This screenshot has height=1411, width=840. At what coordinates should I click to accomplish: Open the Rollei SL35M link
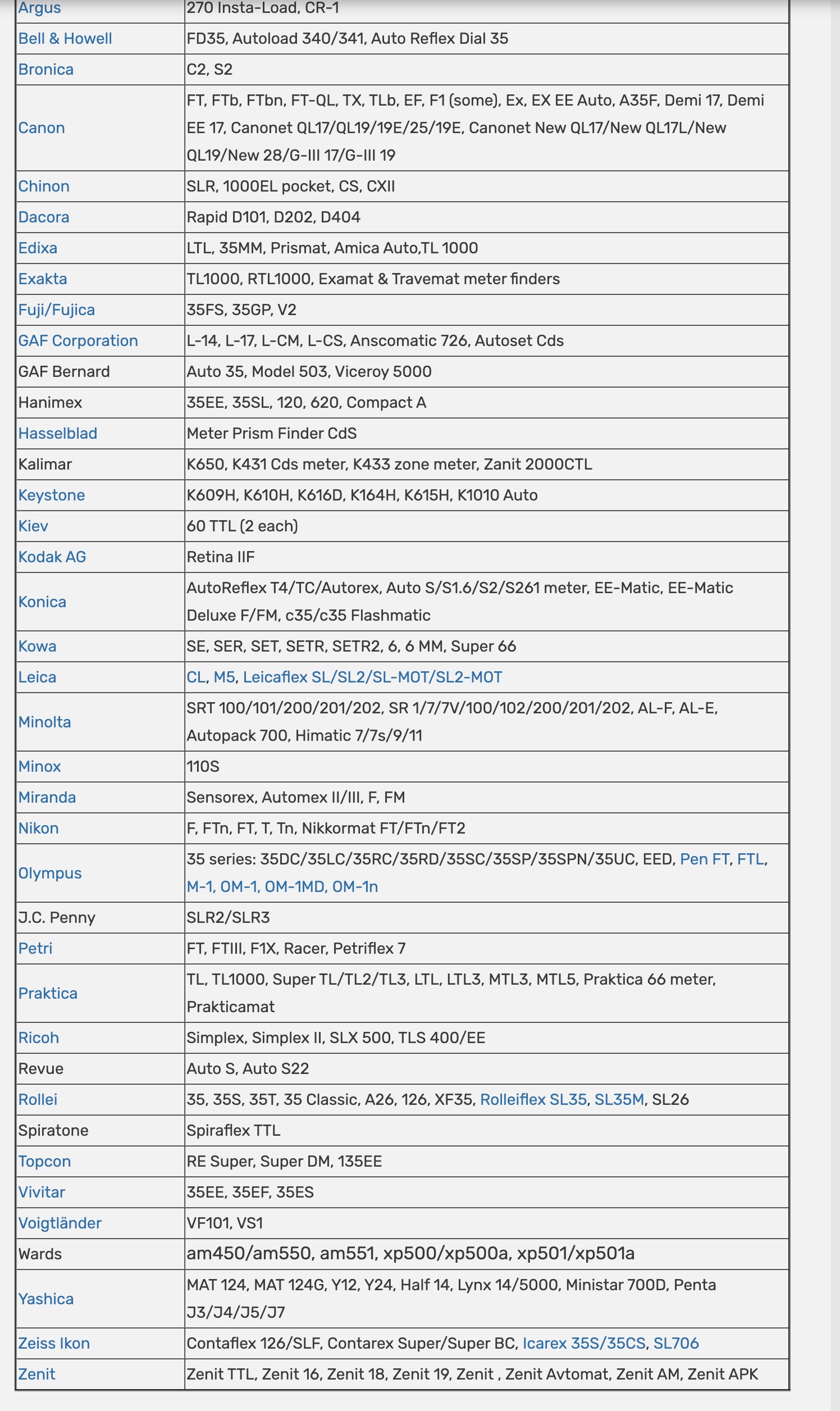[x=619, y=1100]
